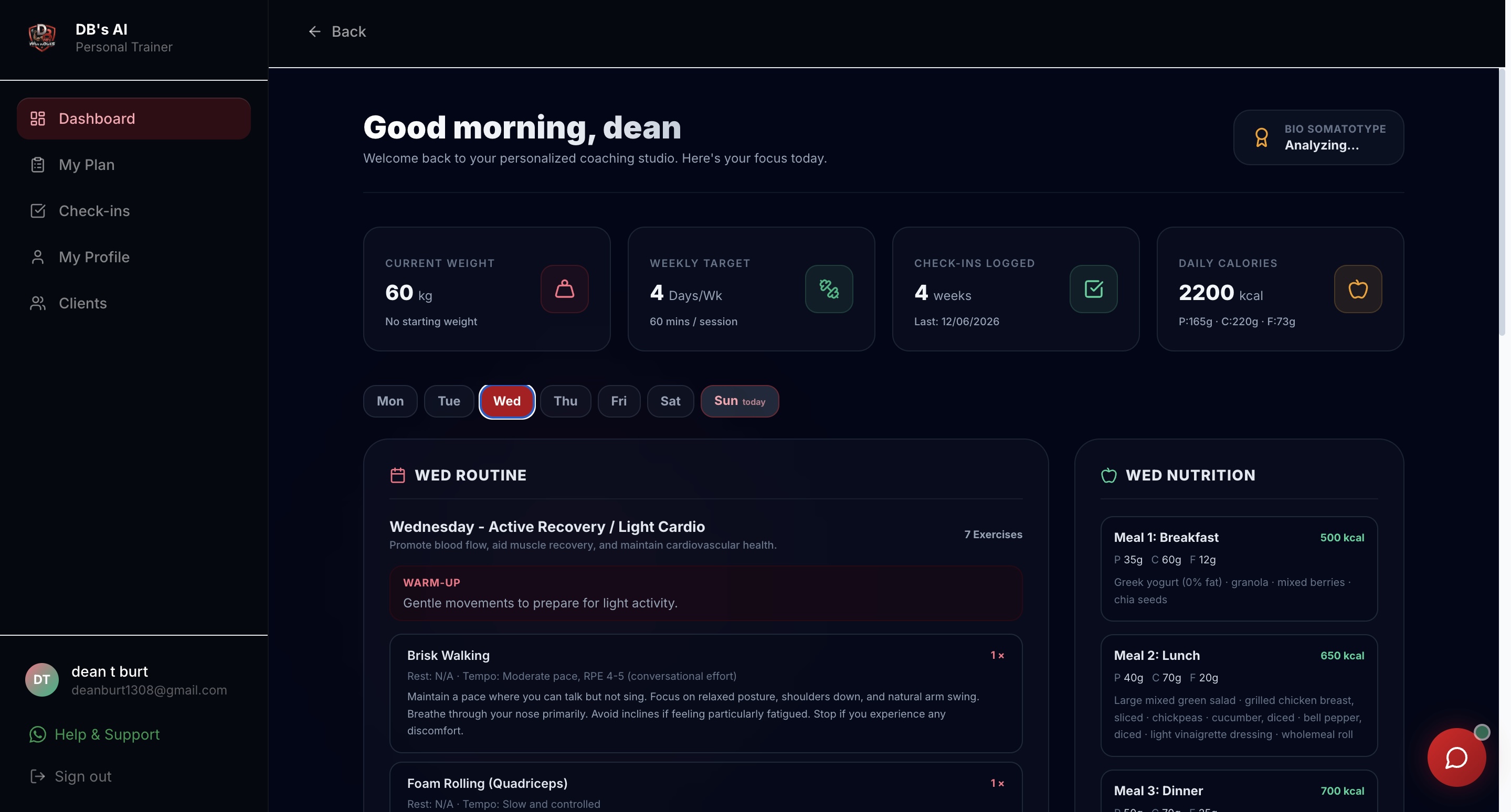Click the 1× count on Brisk Walking
The height and width of the screenshot is (812, 1511).
coord(997,656)
